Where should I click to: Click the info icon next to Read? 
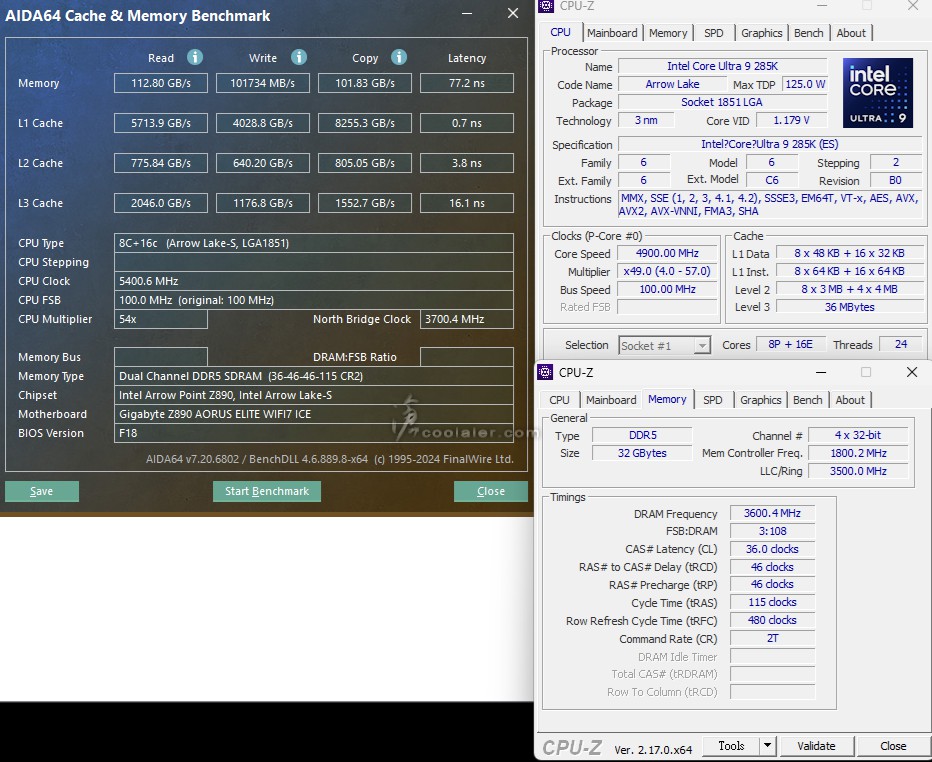tap(195, 57)
